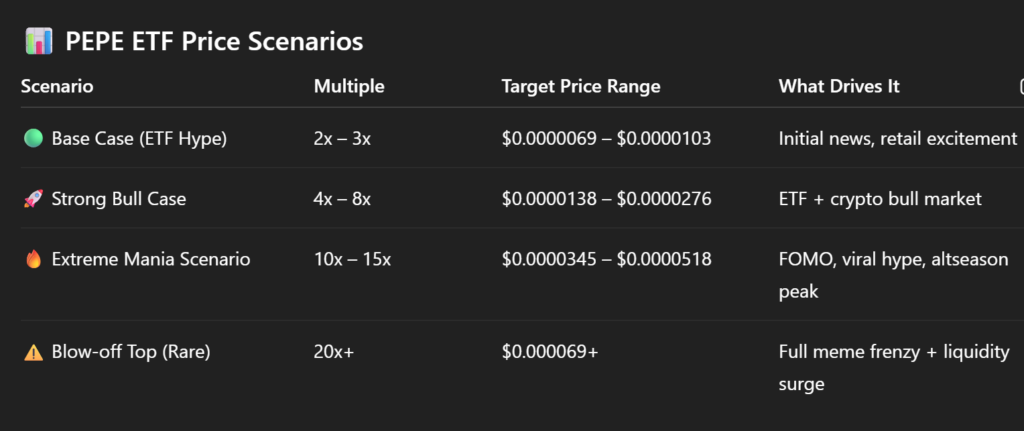
Task: Click the rocket icon for Strong Bull Case
Action: [x=32, y=199]
